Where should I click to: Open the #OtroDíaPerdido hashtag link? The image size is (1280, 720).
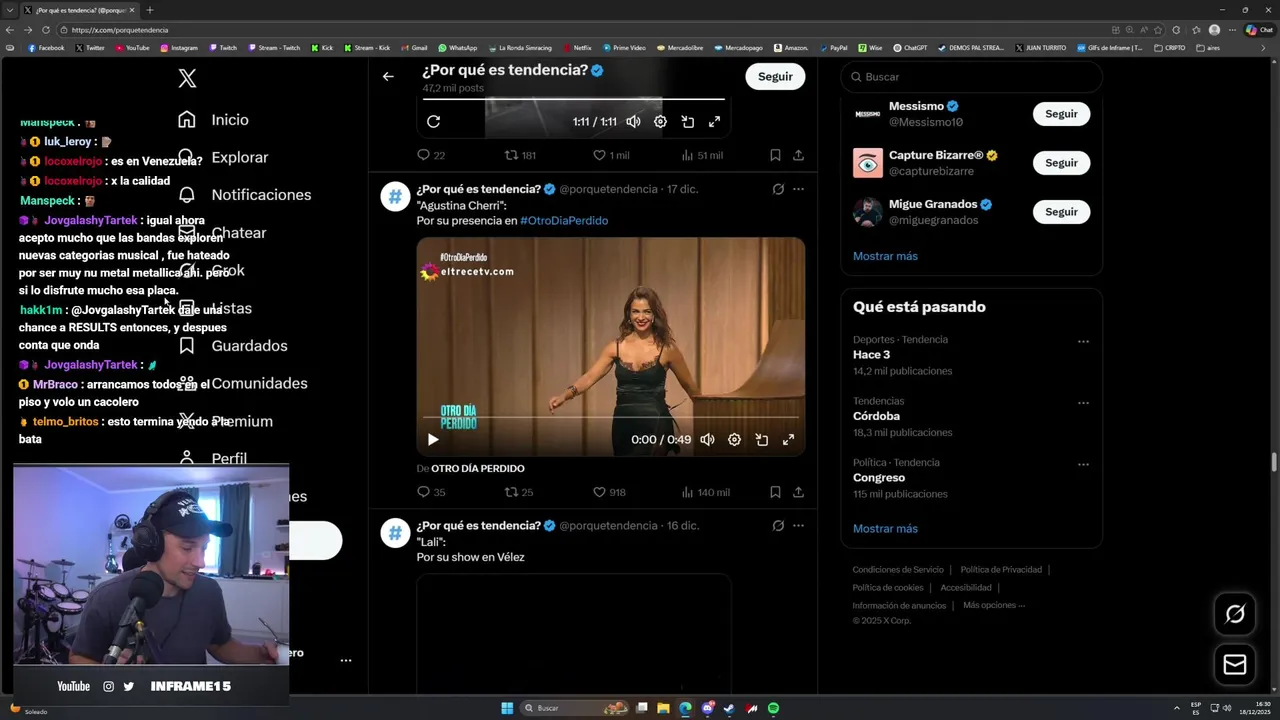click(564, 220)
